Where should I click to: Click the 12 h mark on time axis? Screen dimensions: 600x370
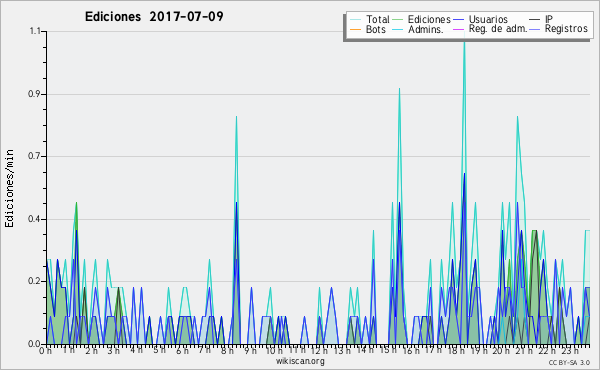pyautogui.click(x=318, y=350)
